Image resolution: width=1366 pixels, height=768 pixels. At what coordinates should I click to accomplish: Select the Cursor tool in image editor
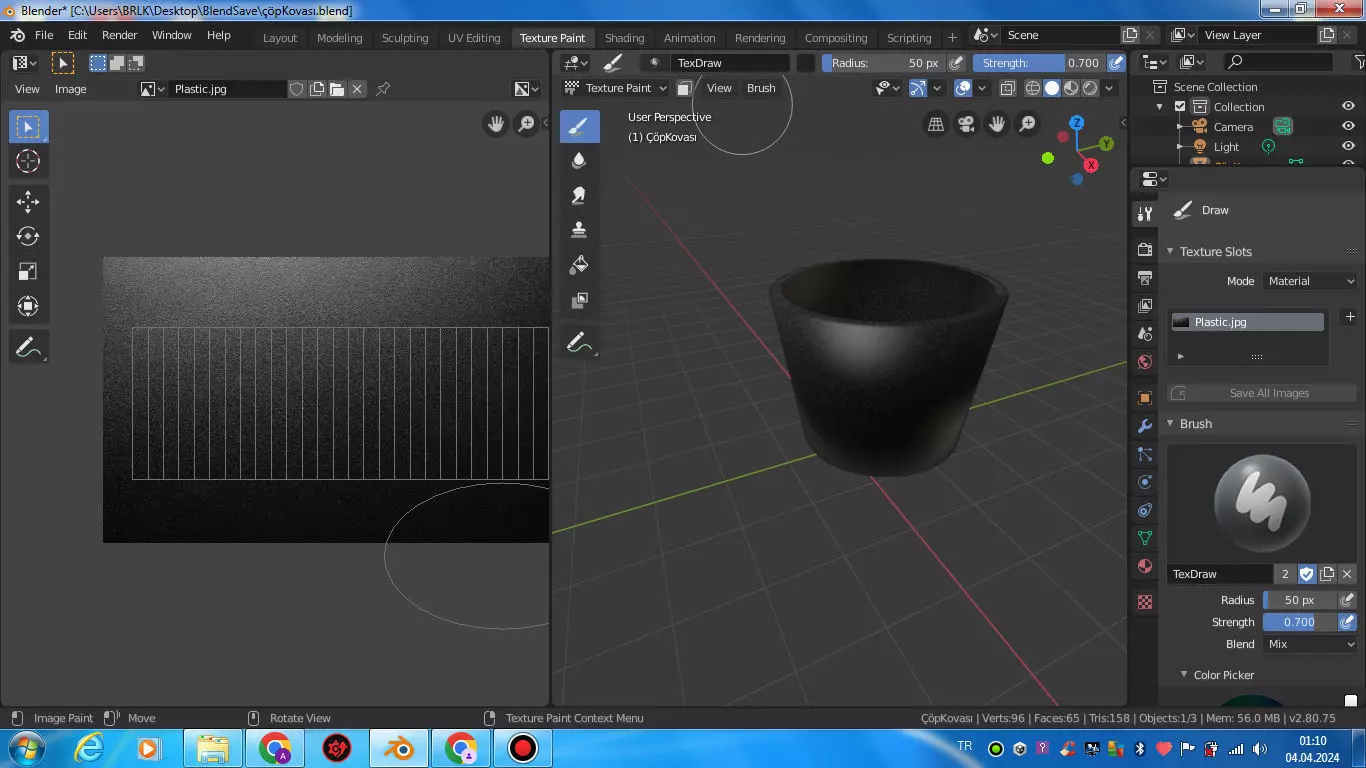(x=28, y=161)
